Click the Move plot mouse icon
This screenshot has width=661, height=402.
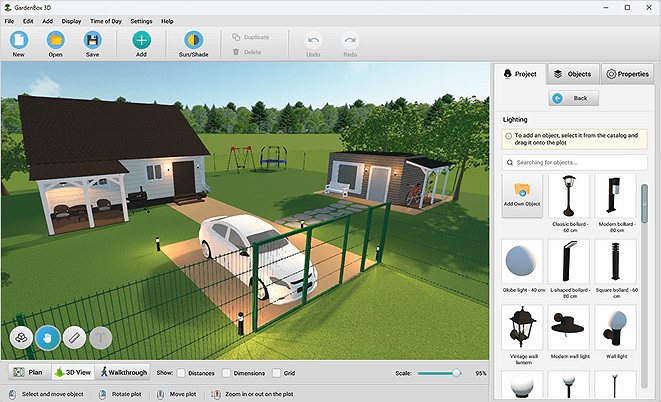pos(160,394)
